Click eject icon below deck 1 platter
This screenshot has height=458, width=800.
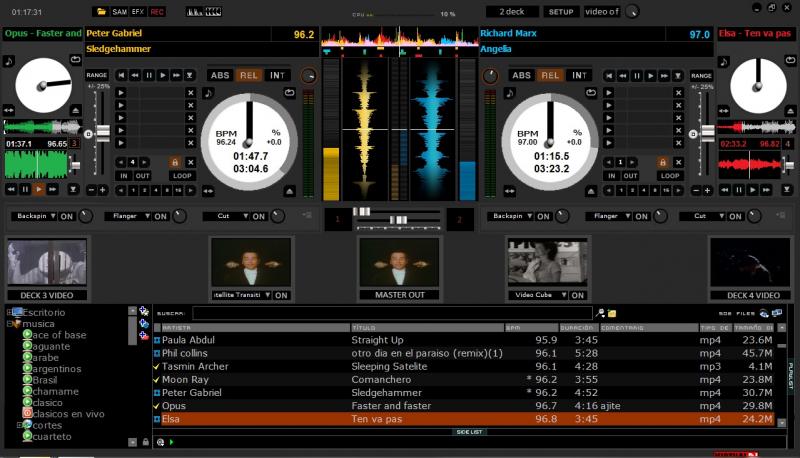click(x=289, y=191)
